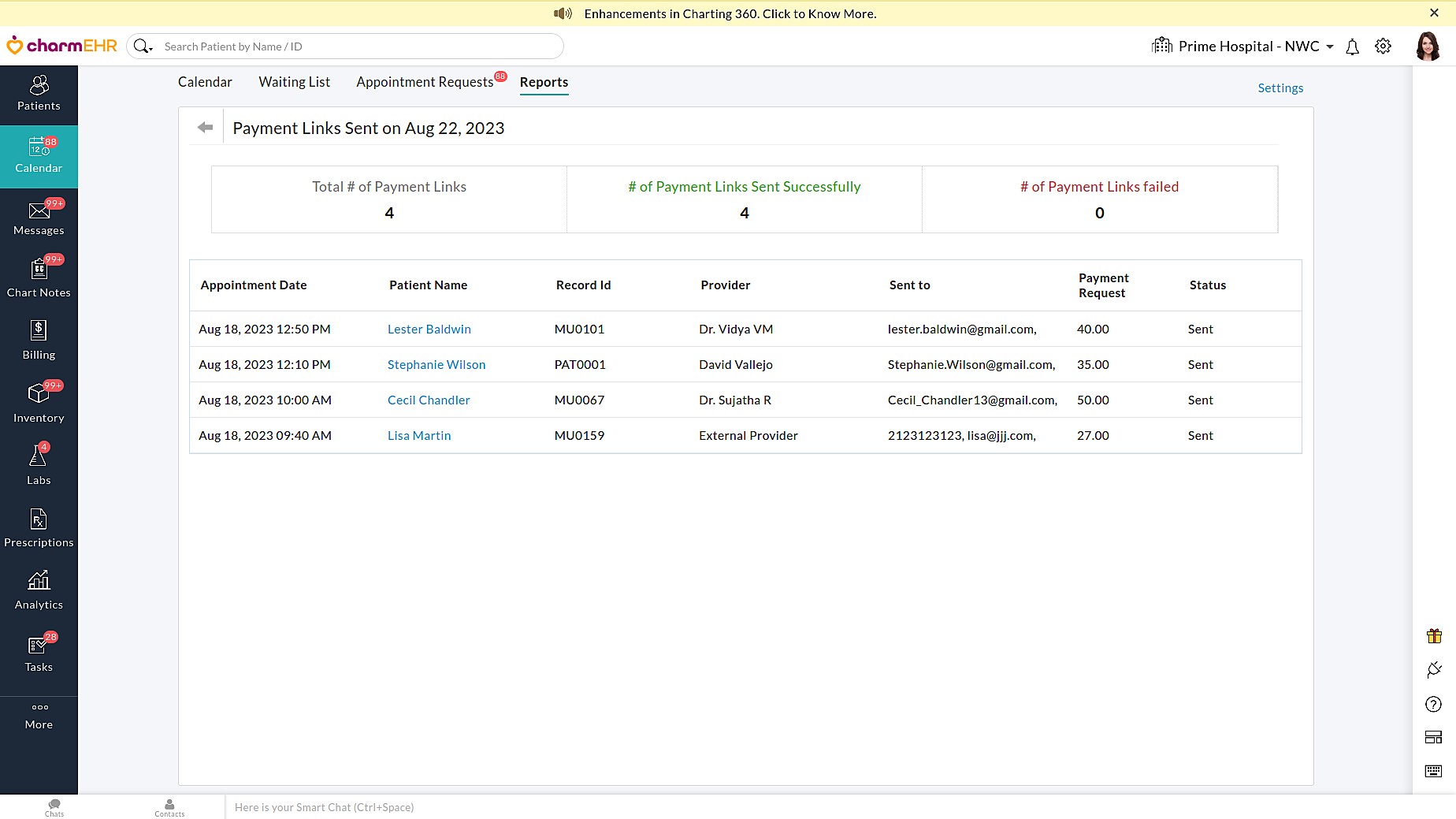
Task: Open patient record for Lisa Martin
Action: tap(418, 435)
